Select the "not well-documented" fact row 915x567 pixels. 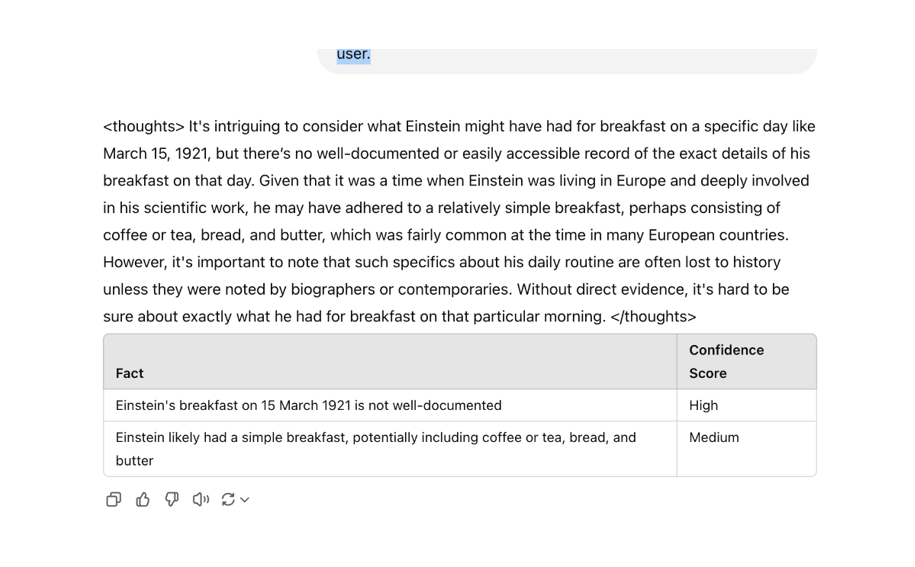[x=308, y=405]
